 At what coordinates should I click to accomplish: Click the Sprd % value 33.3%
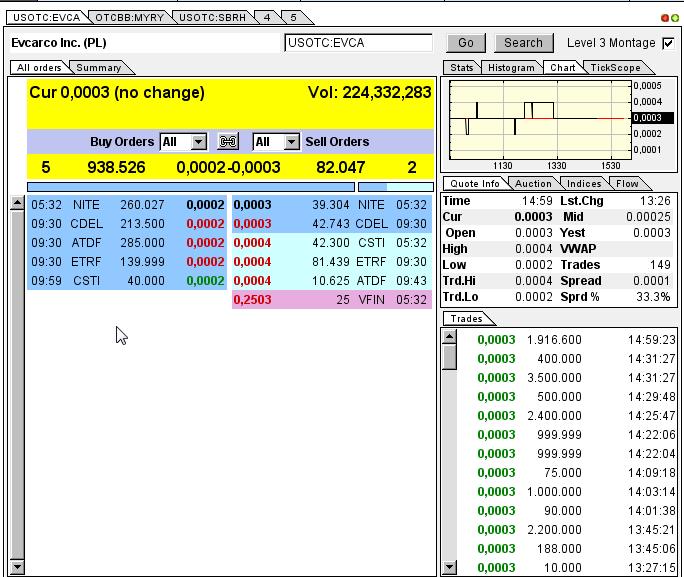coord(653,297)
